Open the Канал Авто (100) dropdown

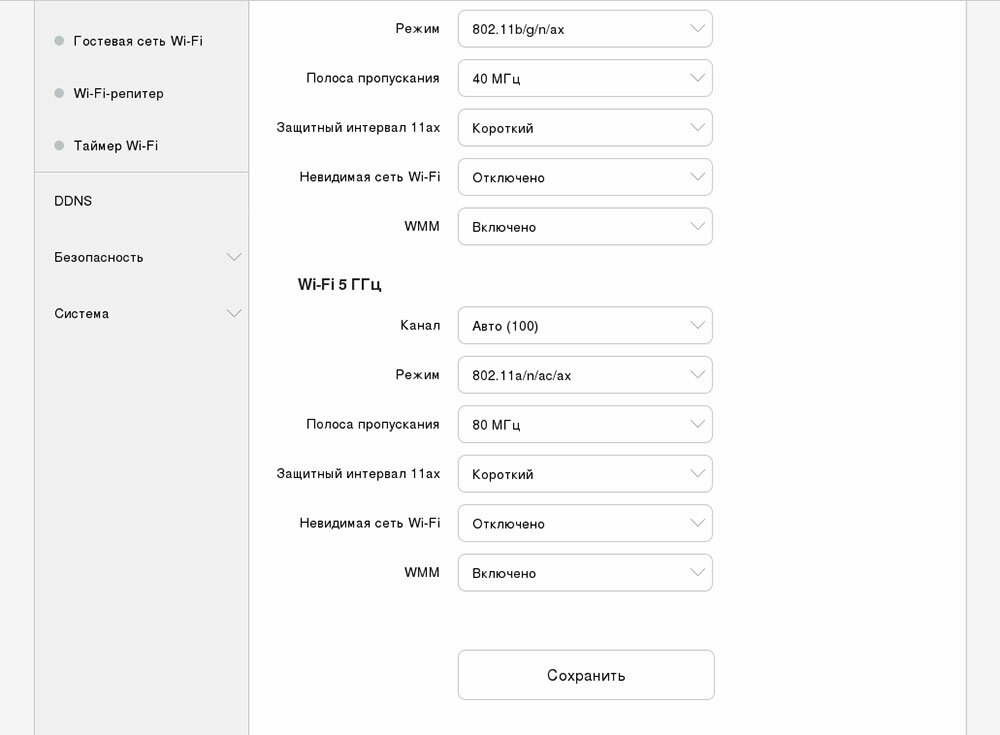point(585,325)
